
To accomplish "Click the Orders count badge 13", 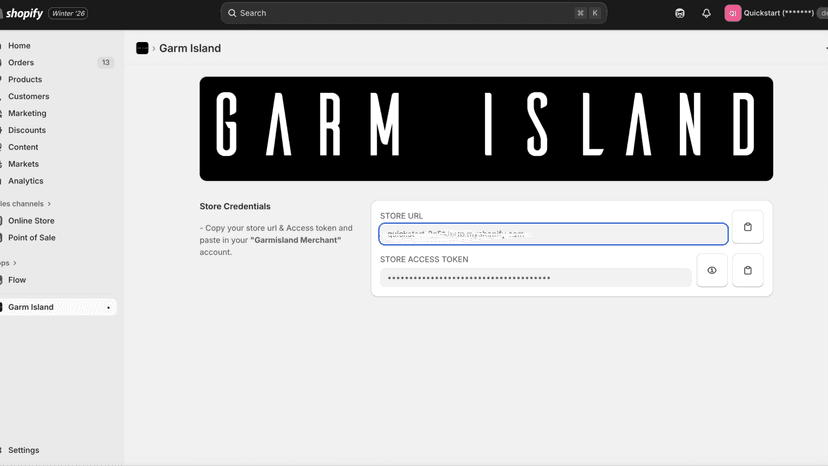I will 106,62.
